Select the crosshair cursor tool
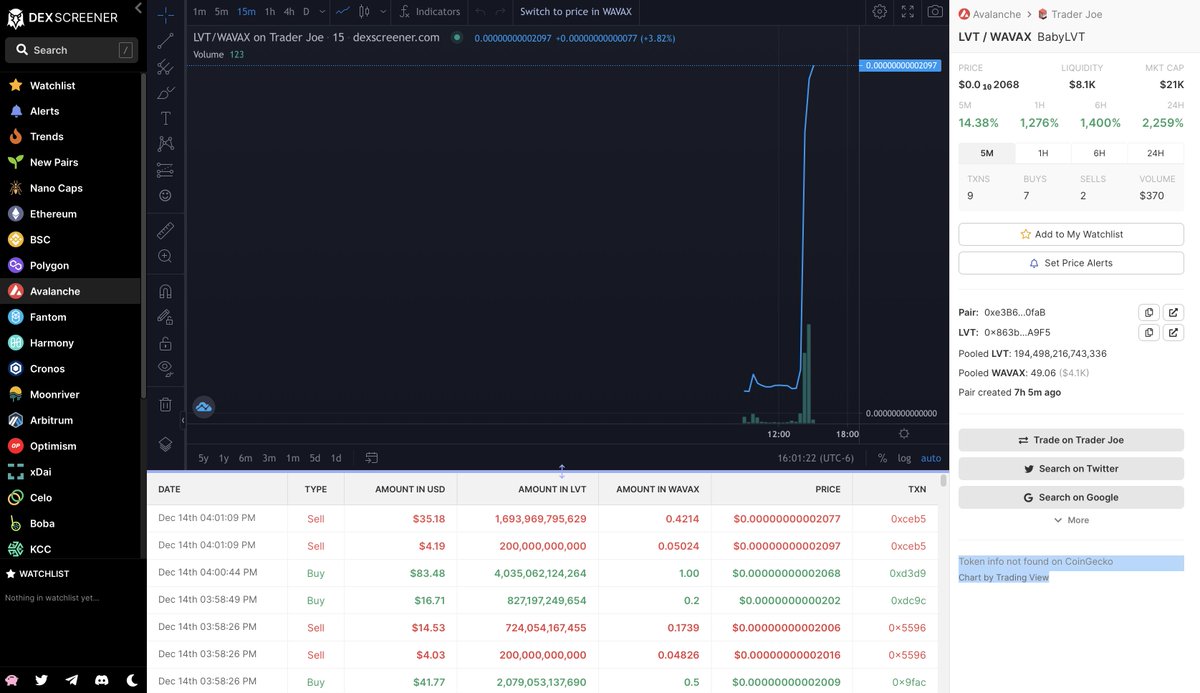The width and height of the screenshot is (1200, 693). 165,14
